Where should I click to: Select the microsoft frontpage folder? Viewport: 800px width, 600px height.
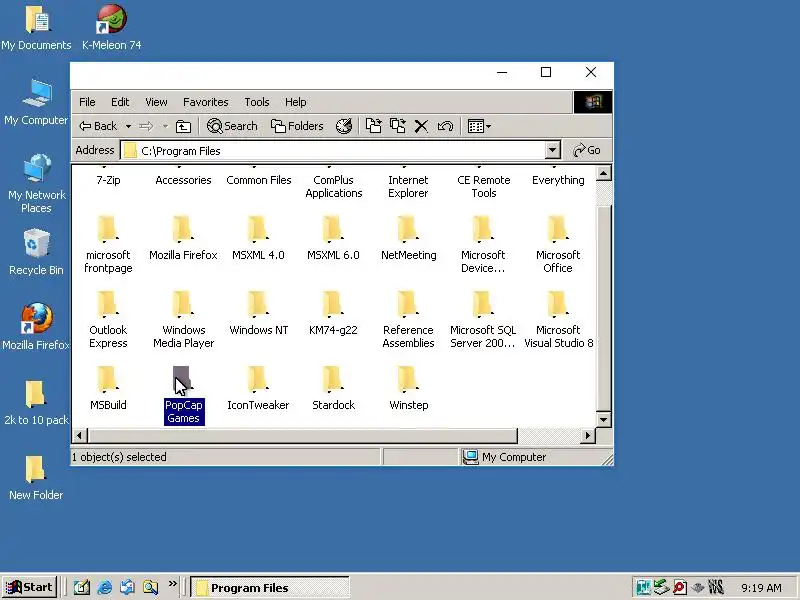108,245
